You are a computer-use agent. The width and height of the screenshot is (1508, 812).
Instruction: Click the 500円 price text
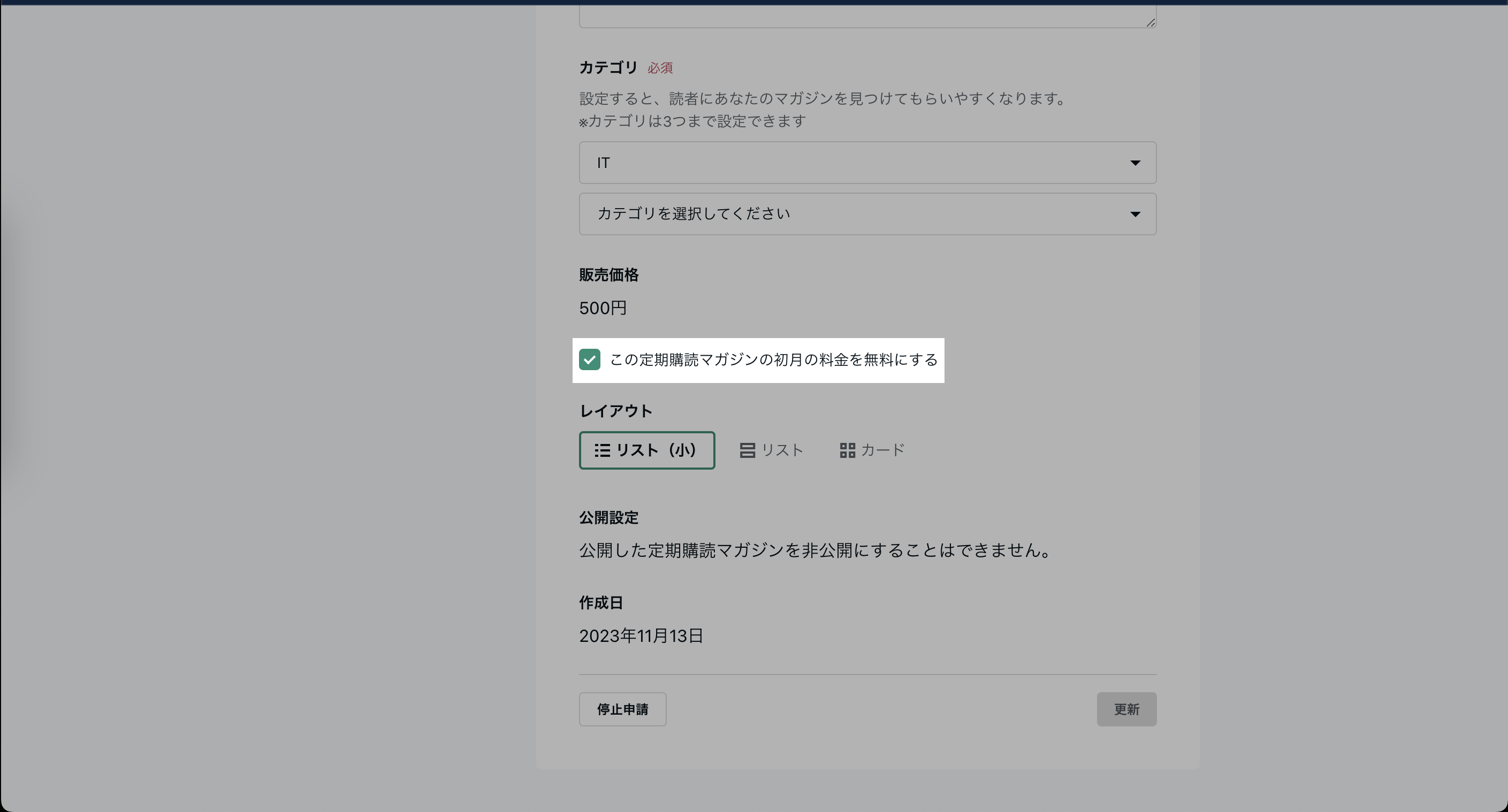coord(603,308)
